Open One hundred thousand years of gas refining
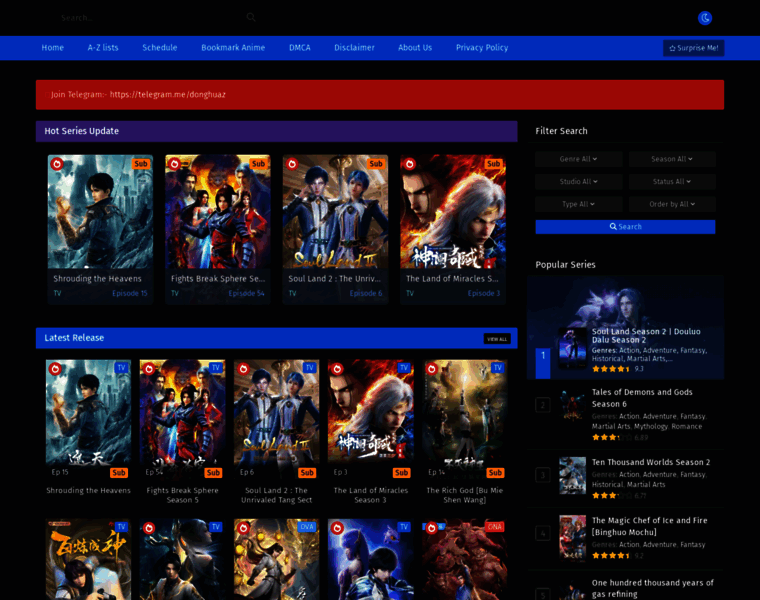 click(x=652, y=588)
